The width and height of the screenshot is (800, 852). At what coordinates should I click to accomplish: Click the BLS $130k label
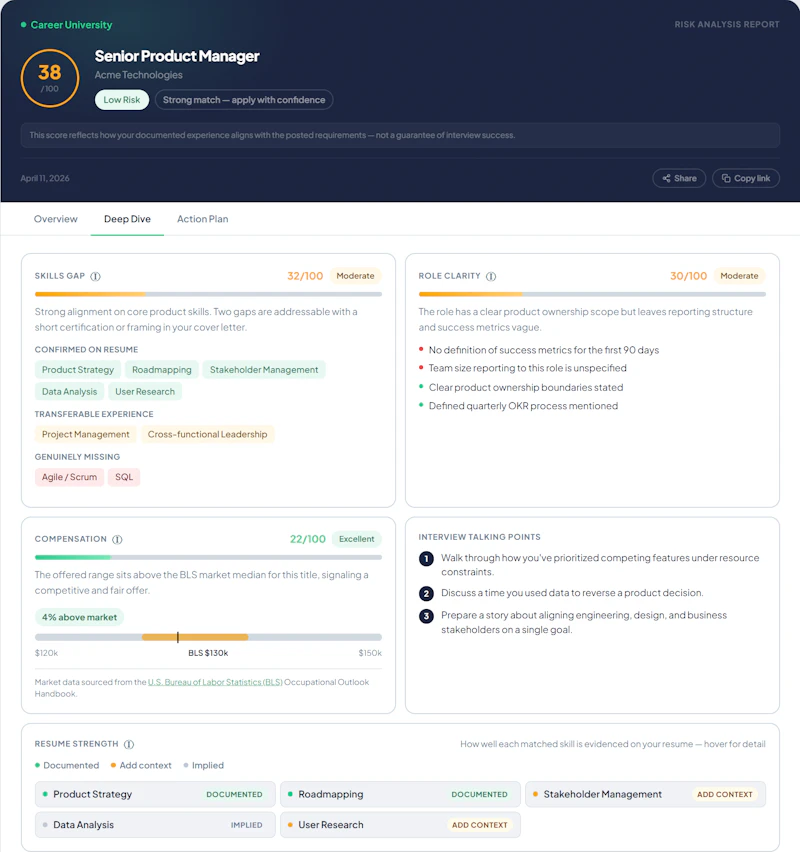point(208,653)
